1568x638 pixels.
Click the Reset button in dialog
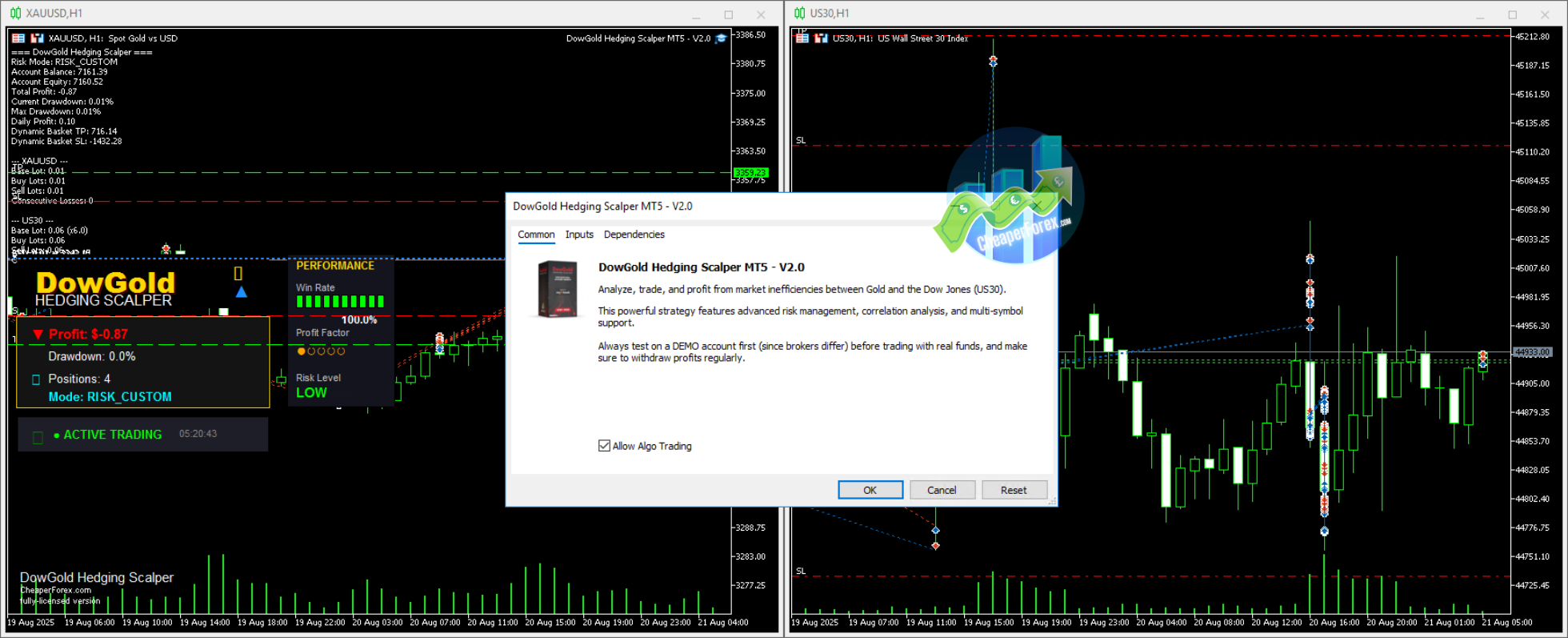point(1014,490)
